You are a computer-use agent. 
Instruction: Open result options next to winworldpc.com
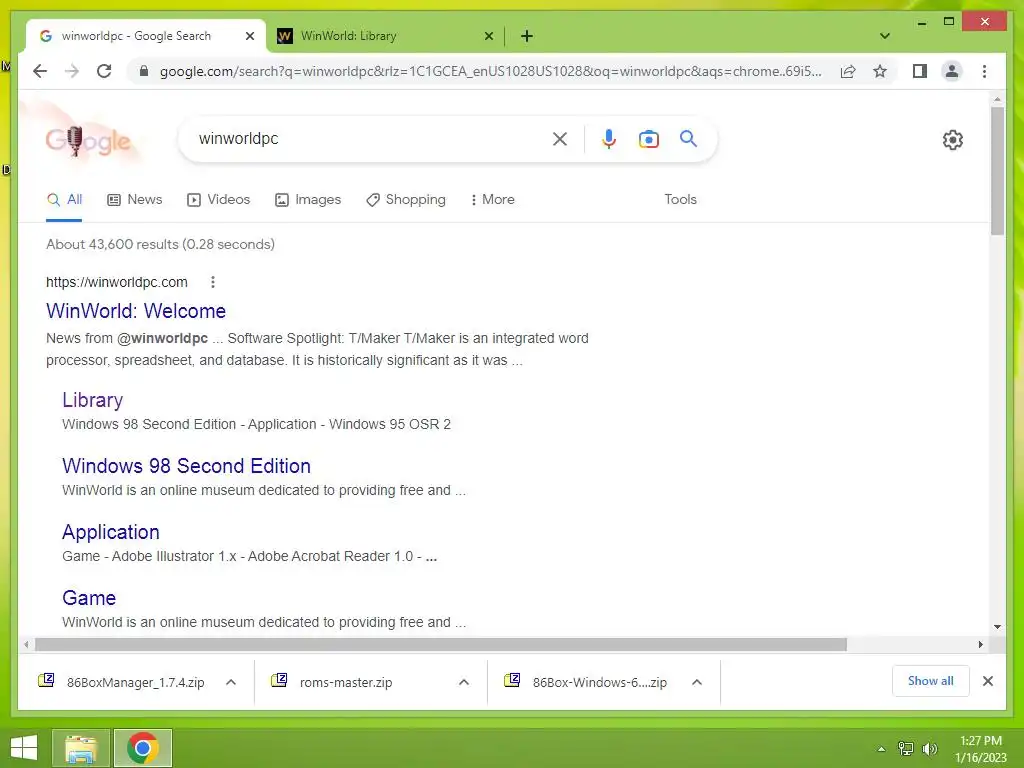pos(212,282)
